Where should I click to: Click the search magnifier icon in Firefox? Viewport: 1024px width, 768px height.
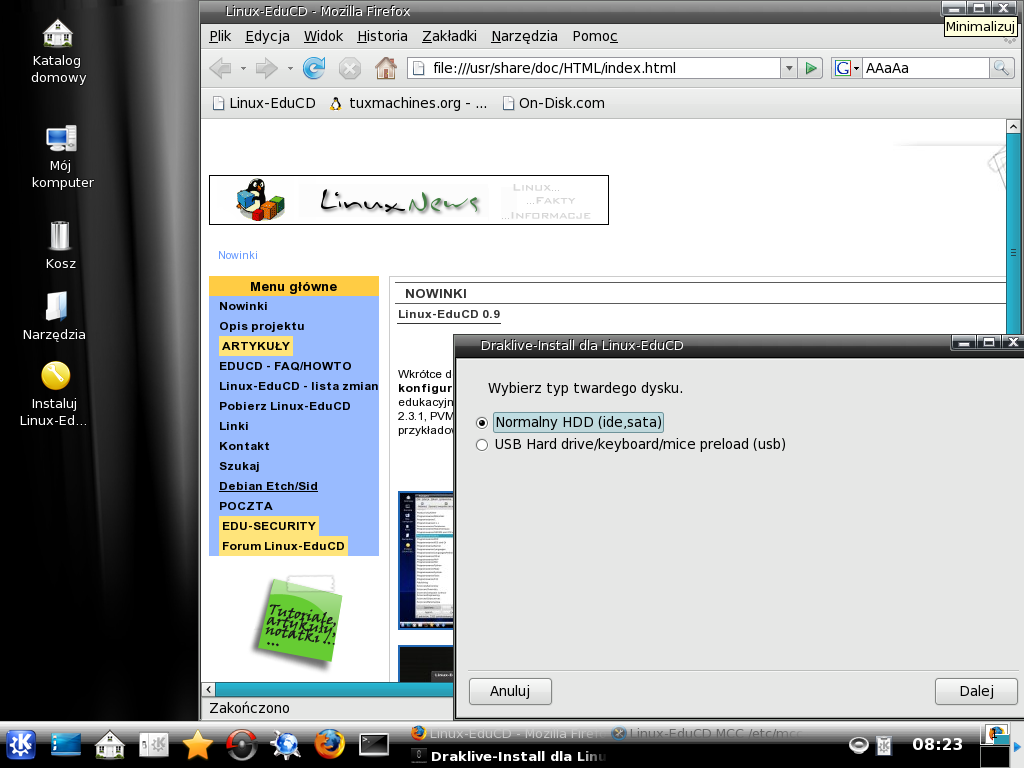pyautogui.click(x=1000, y=68)
